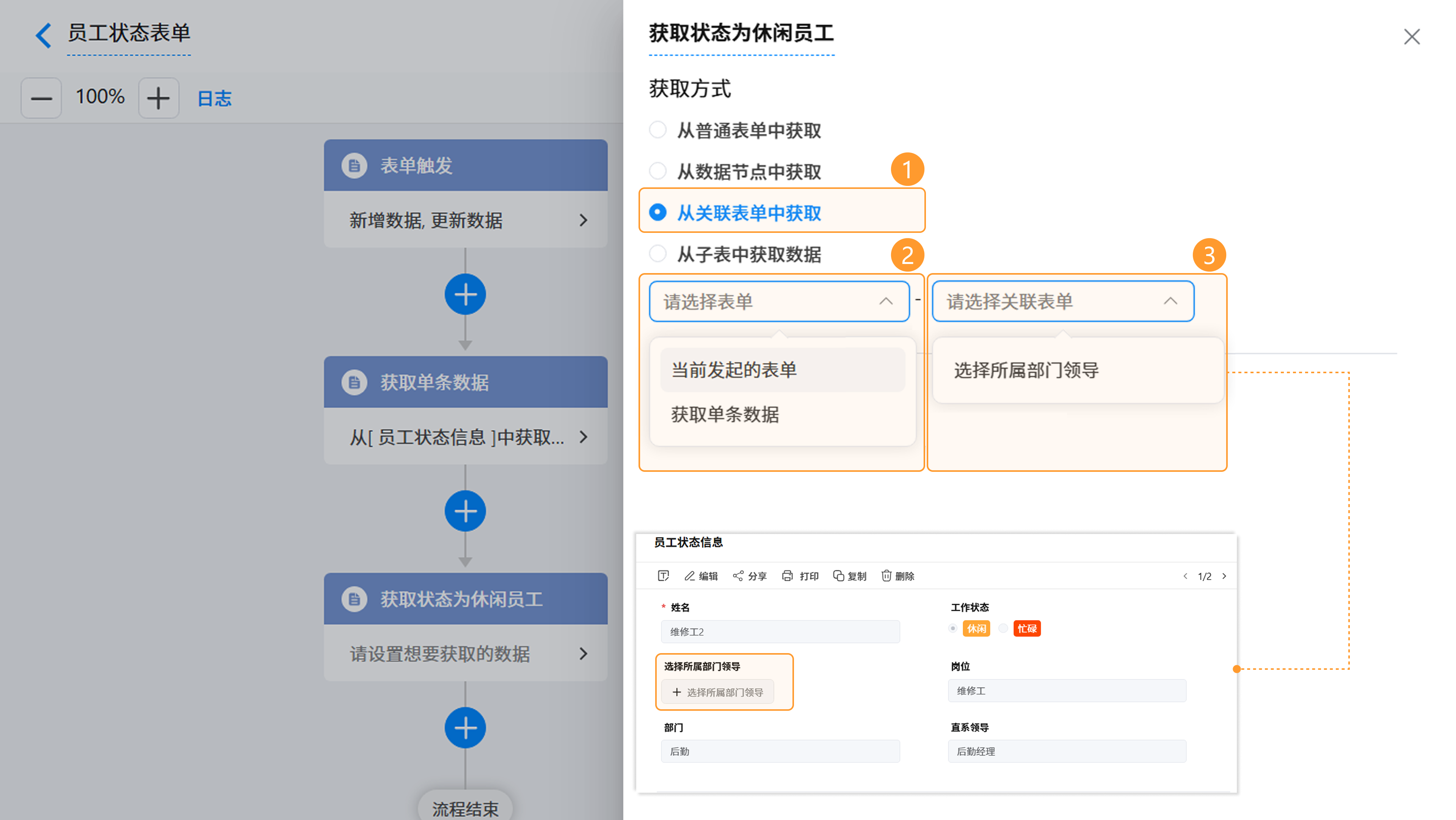
Task: Click the 表单触发 node icon
Action: (x=355, y=166)
